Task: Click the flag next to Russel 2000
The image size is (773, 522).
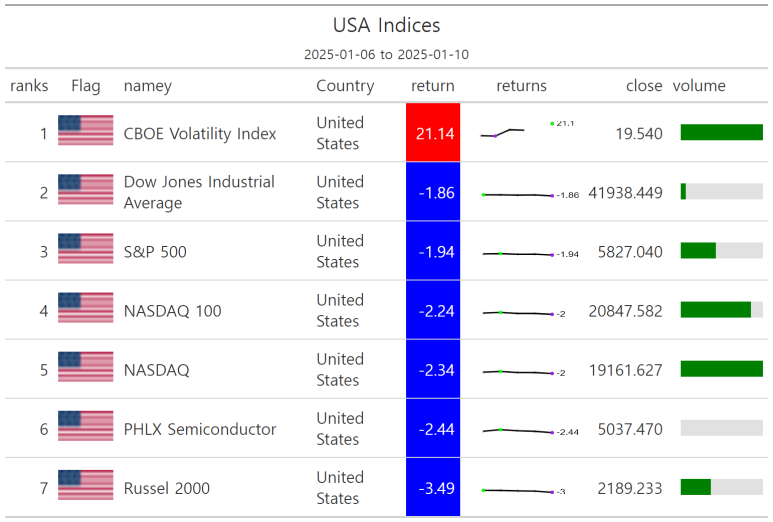Action: 86,485
